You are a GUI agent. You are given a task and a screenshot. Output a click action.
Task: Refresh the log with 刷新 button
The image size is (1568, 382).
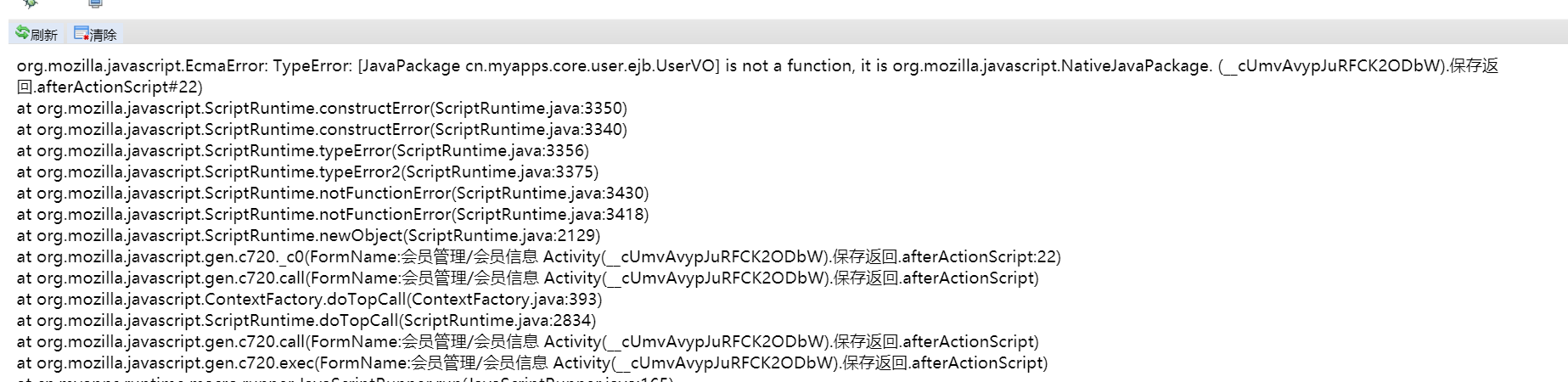point(37,34)
